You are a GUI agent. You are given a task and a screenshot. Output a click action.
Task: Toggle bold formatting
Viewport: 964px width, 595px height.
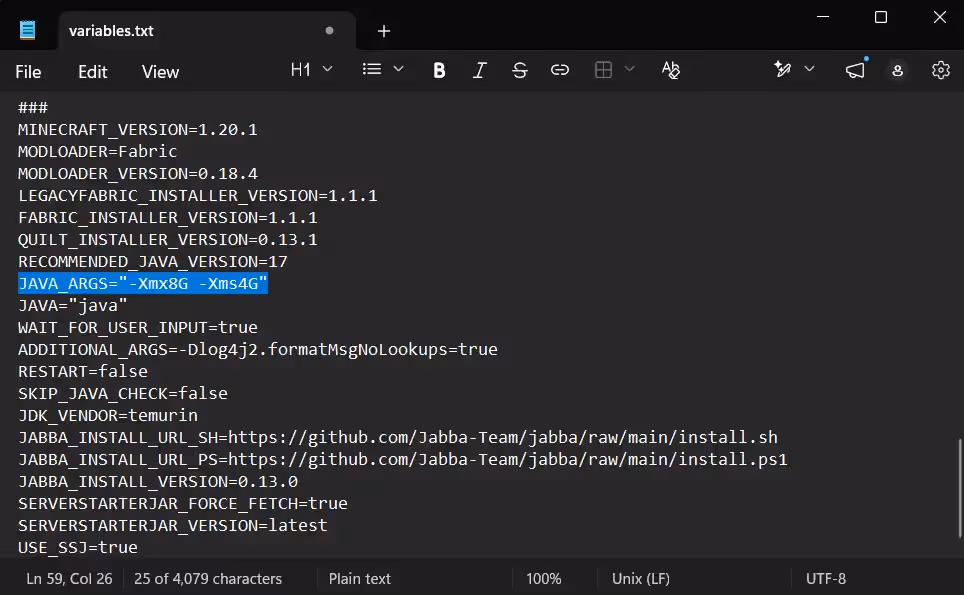click(439, 70)
